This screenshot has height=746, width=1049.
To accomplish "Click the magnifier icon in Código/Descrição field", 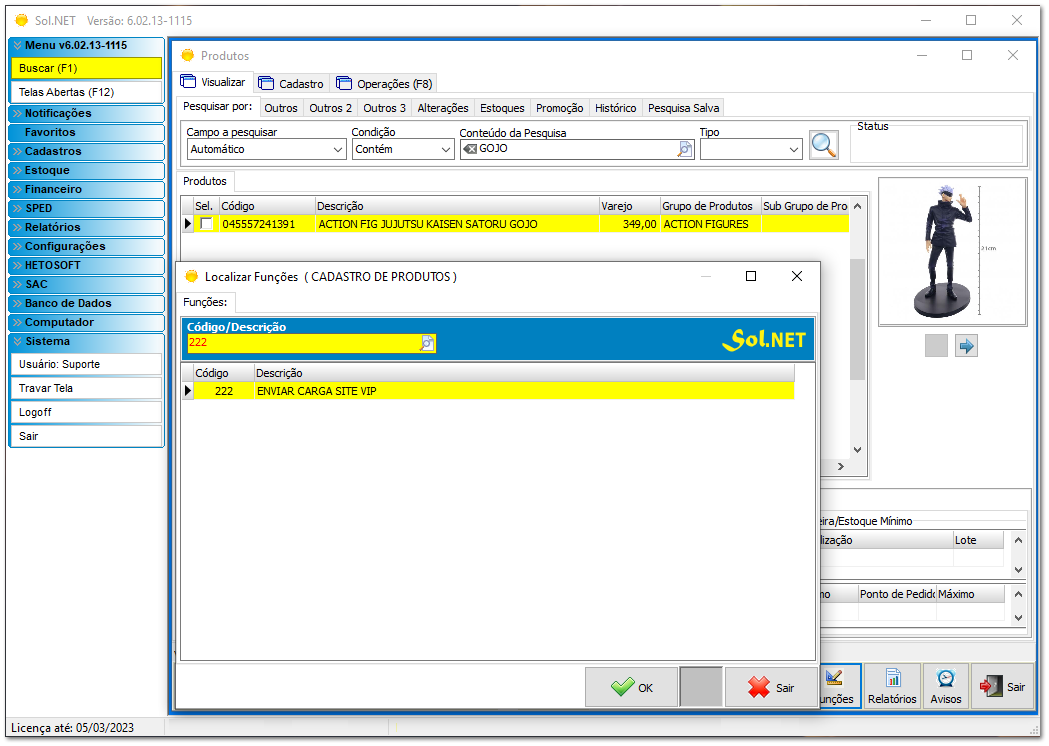I will (427, 343).
